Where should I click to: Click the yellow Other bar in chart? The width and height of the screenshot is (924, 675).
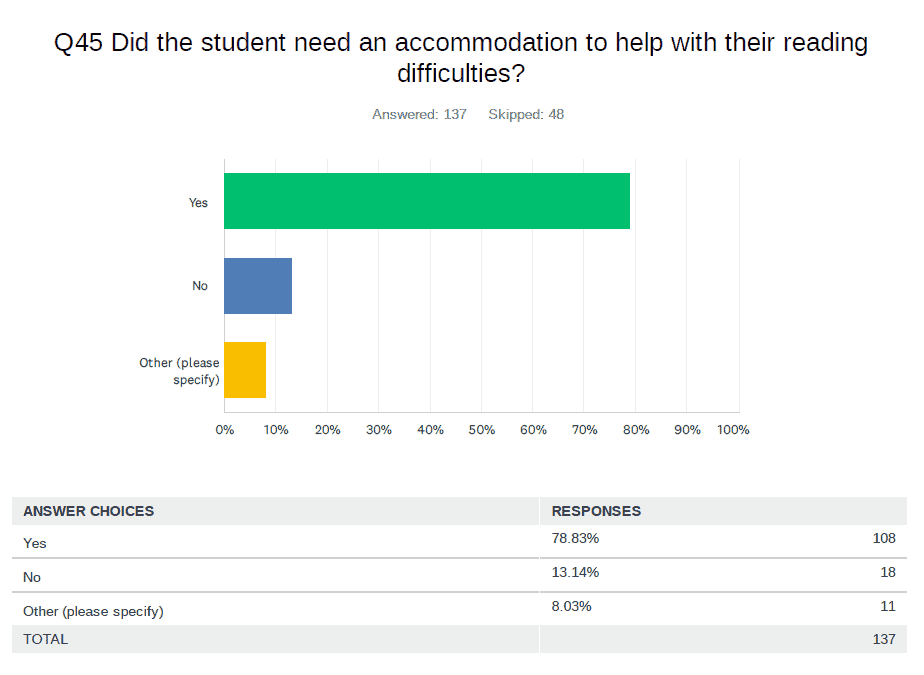pyautogui.click(x=245, y=370)
